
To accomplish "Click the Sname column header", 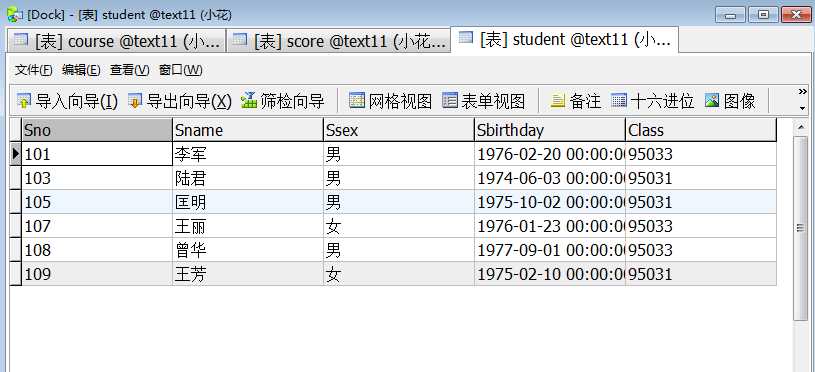I will click(248, 130).
